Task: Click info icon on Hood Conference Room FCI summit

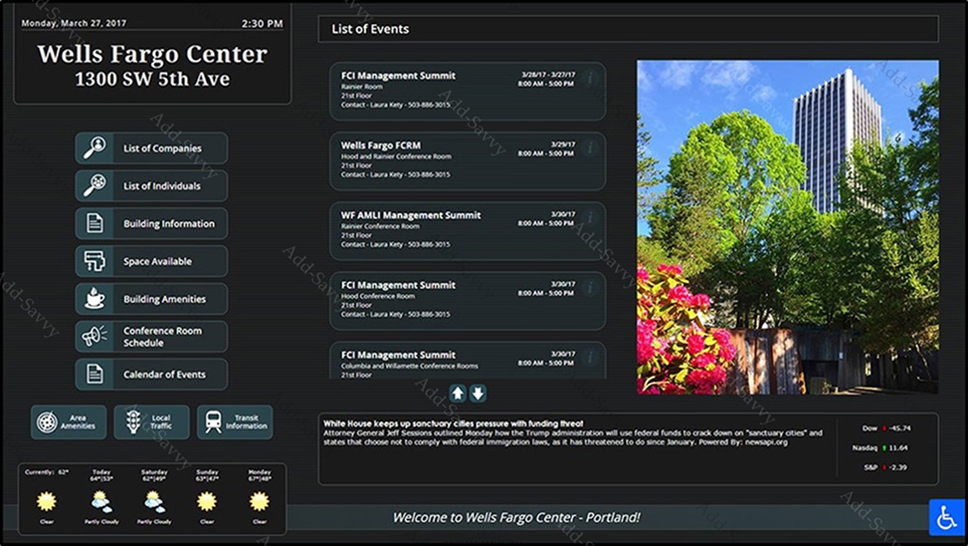Action: (590, 287)
